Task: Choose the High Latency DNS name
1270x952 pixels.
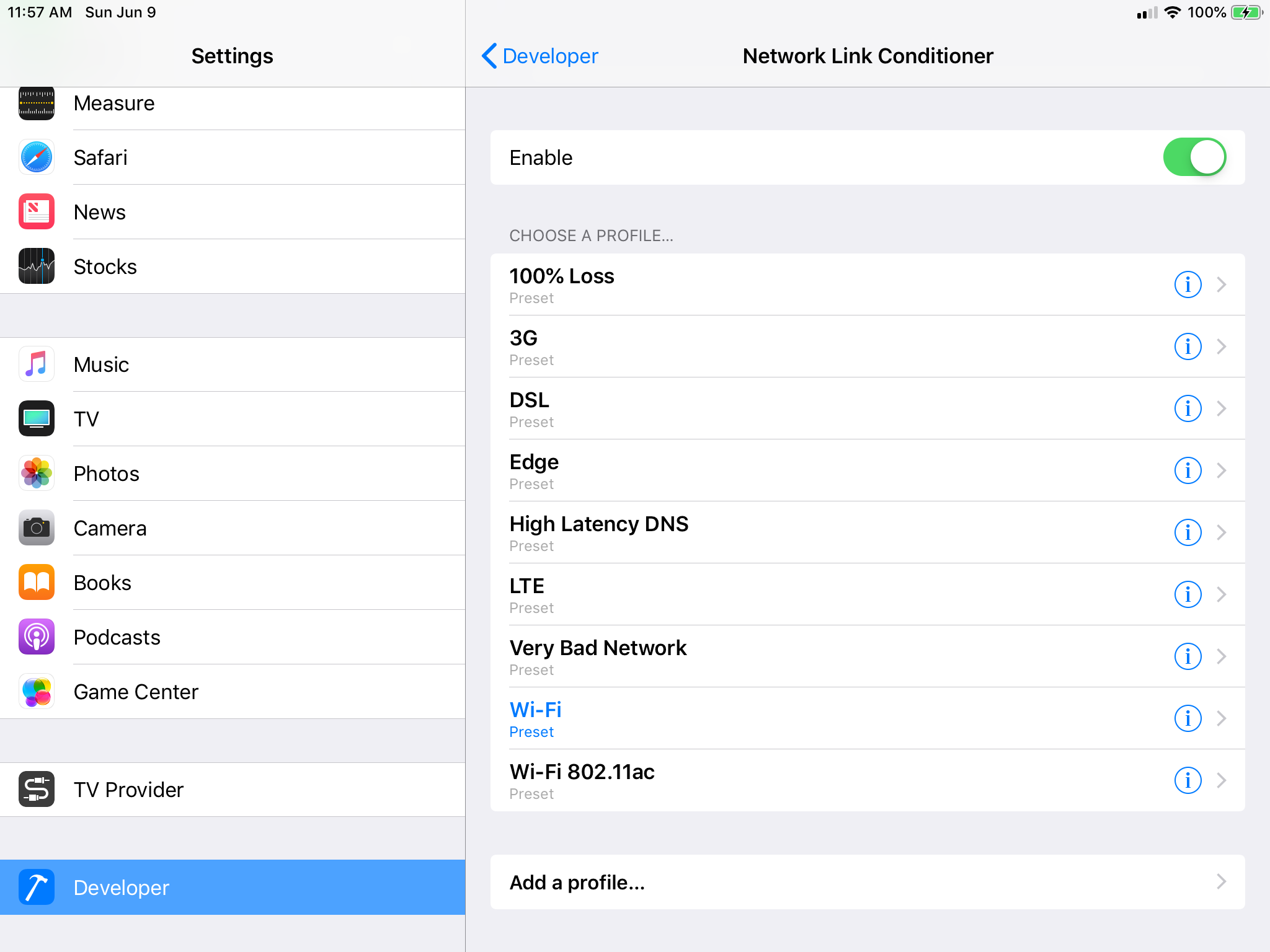Action: pyautogui.click(x=598, y=524)
